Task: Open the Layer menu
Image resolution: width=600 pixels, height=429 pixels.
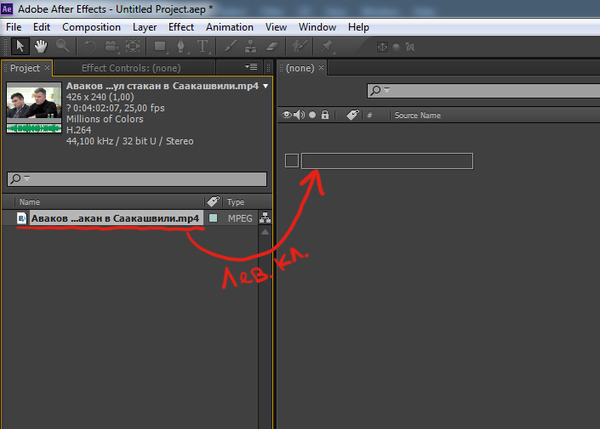Action: point(145,27)
